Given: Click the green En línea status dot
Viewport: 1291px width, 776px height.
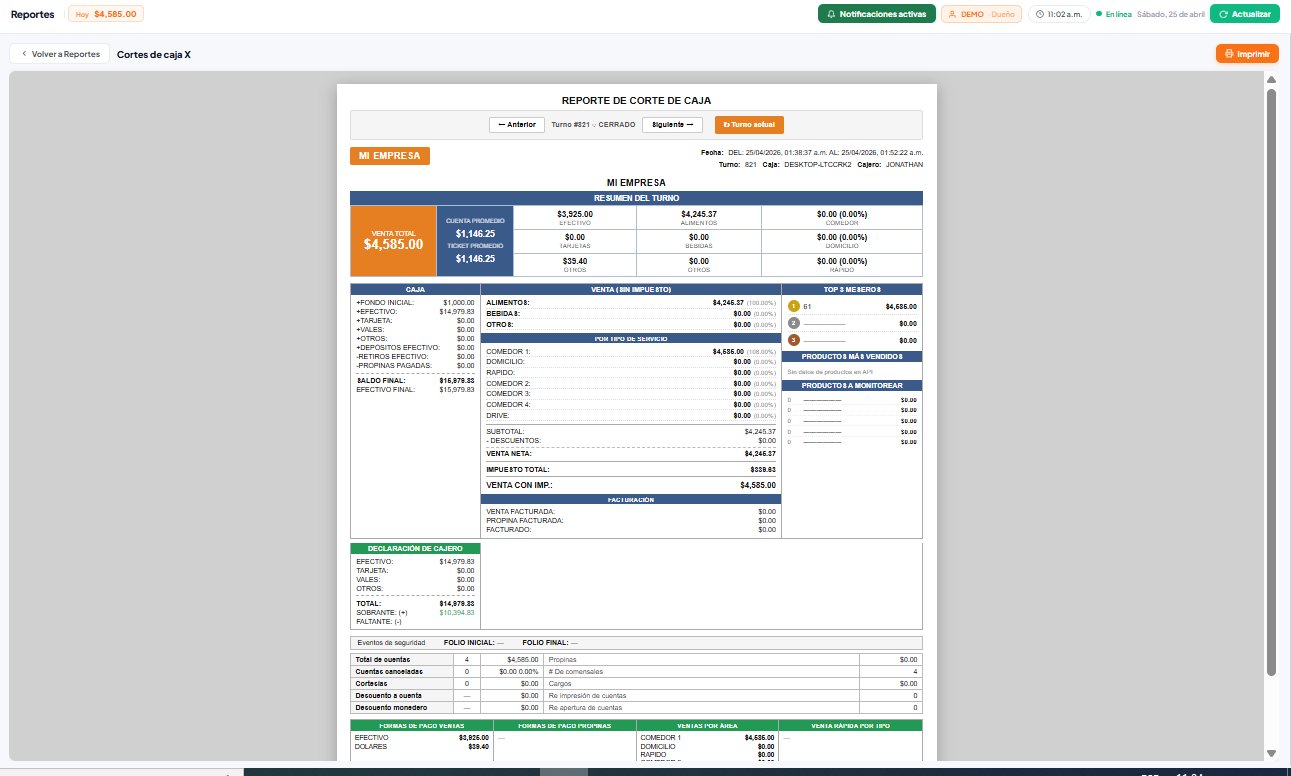Looking at the screenshot, I should click(x=1099, y=14).
